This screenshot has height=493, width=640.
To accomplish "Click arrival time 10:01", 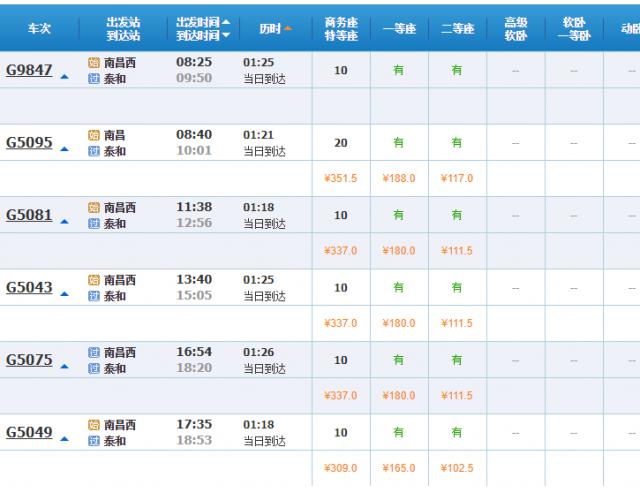I will 194,151.
